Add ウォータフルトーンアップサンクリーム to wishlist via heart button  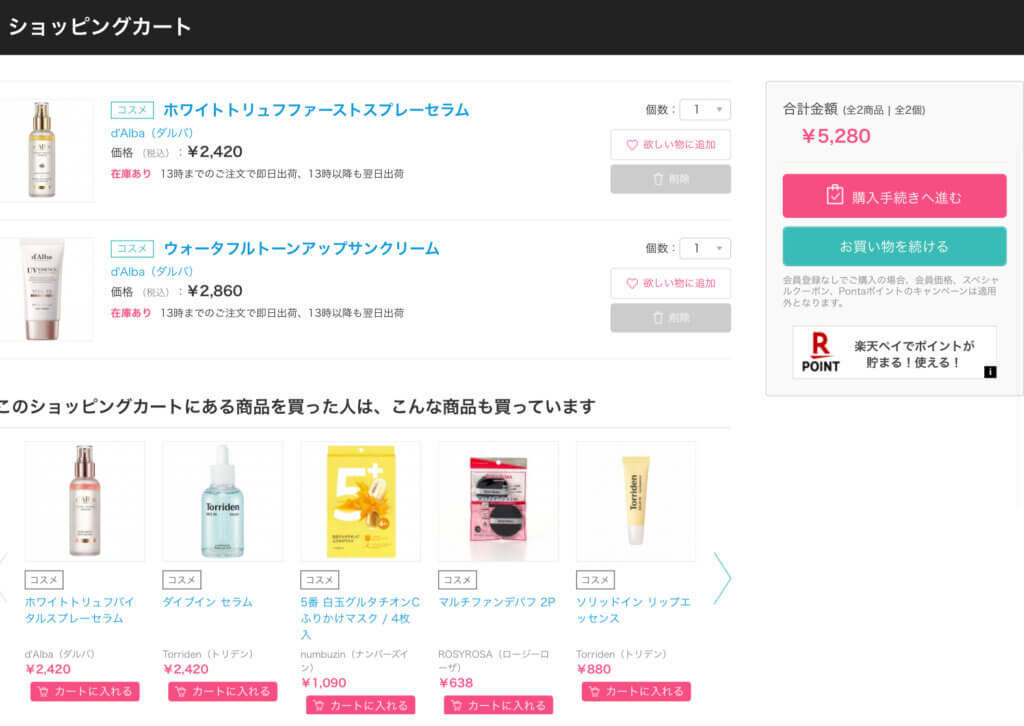[x=670, y=283]
